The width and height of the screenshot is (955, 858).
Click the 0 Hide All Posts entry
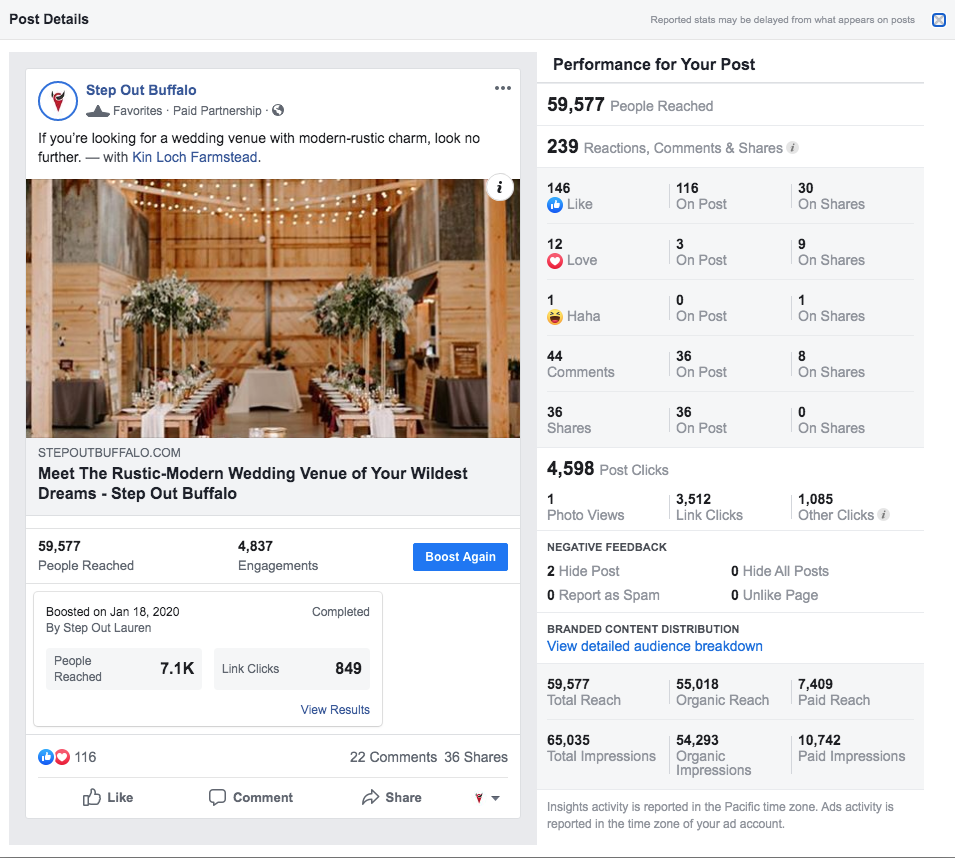click(780, 571)
